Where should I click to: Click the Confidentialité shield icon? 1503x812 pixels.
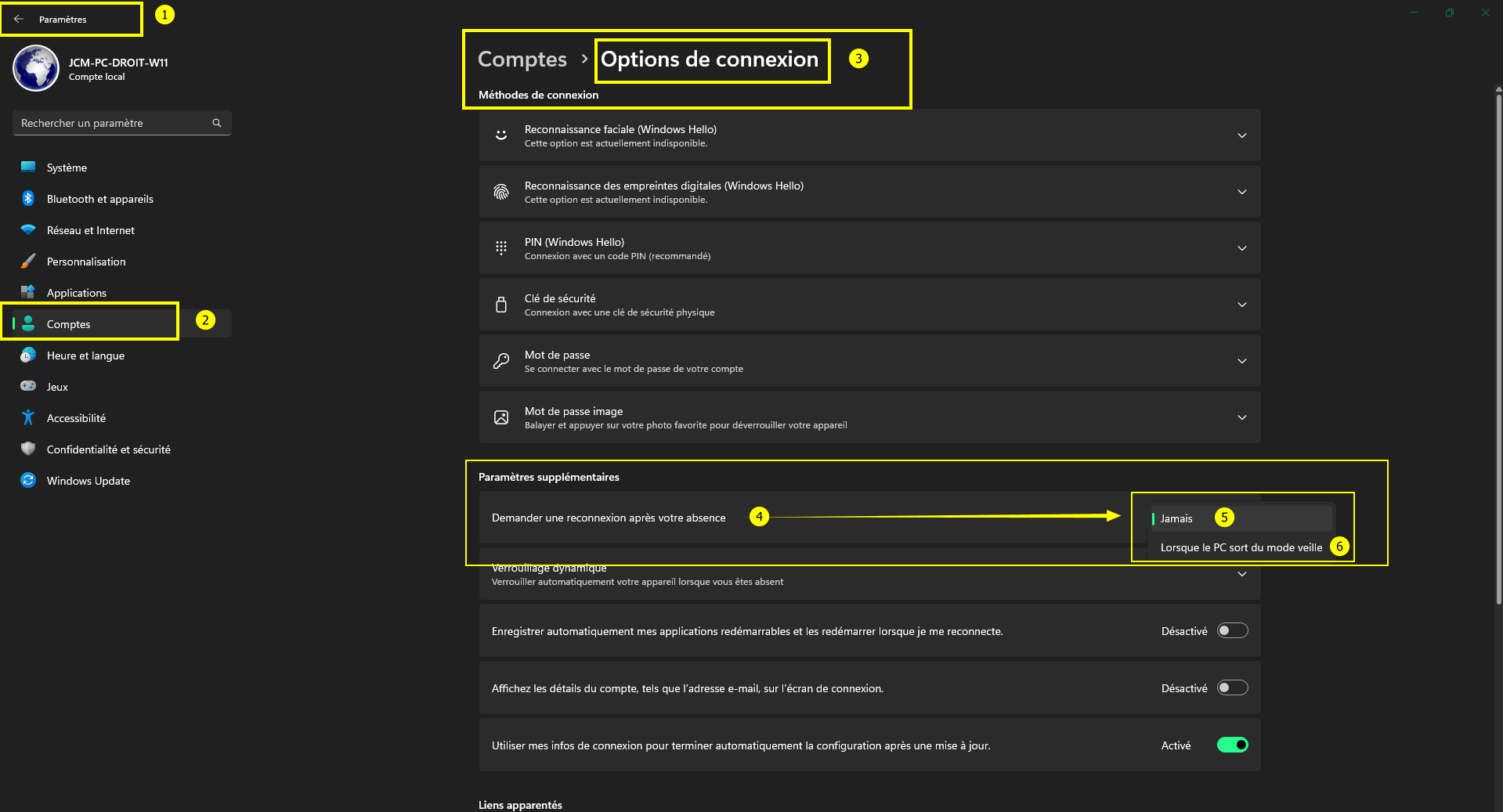tap(28, 449)
